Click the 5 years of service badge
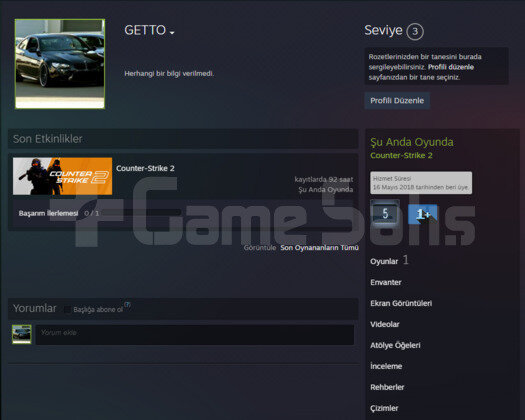This screenshot has width=525, height=420. pos(385,213)
